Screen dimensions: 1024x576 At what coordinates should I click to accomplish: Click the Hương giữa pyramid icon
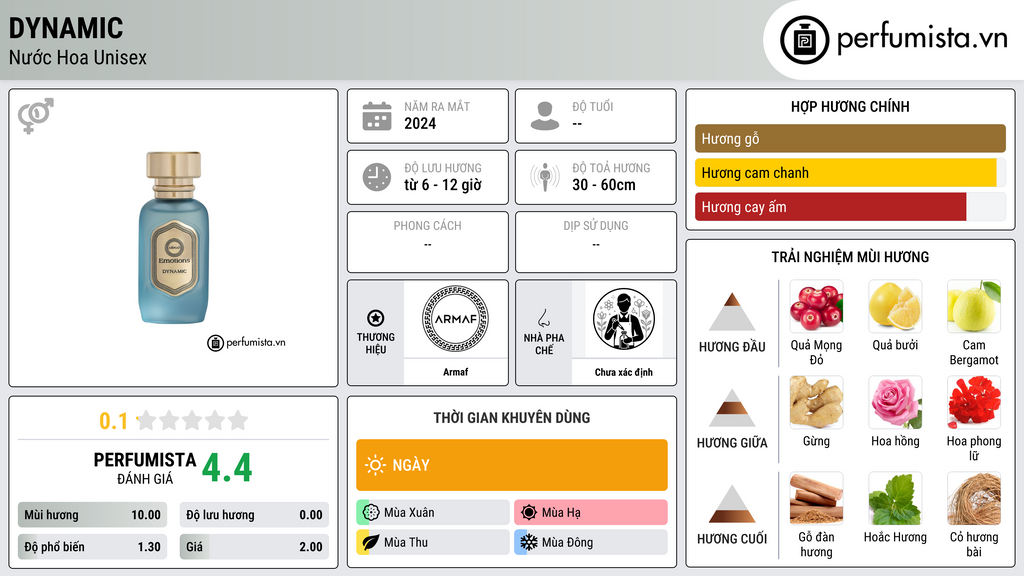732,408
